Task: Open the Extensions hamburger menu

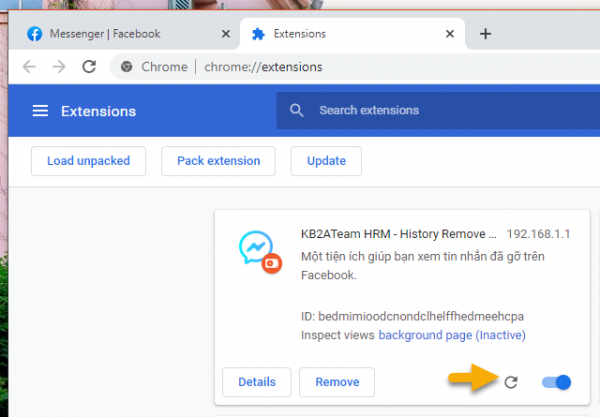Action: pyautogui.click(x=40, y=111)
